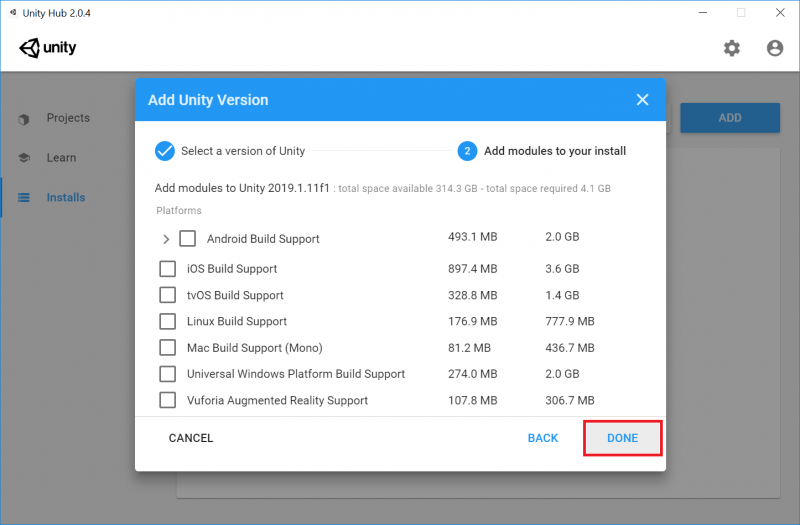Click Android download size 493.1 MB
Image resolution: width=800 pixels, height=525 pixels.
(472, 237)
